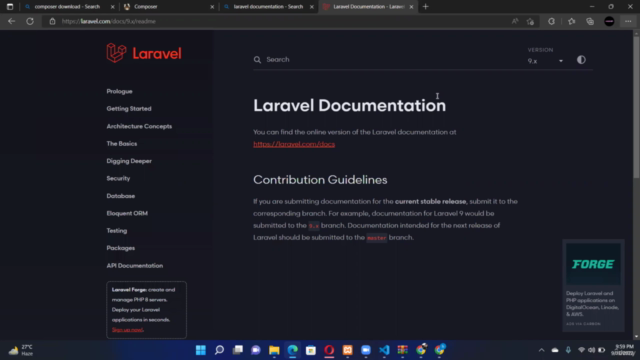Expand the Prologue section in sidebar

120,91
